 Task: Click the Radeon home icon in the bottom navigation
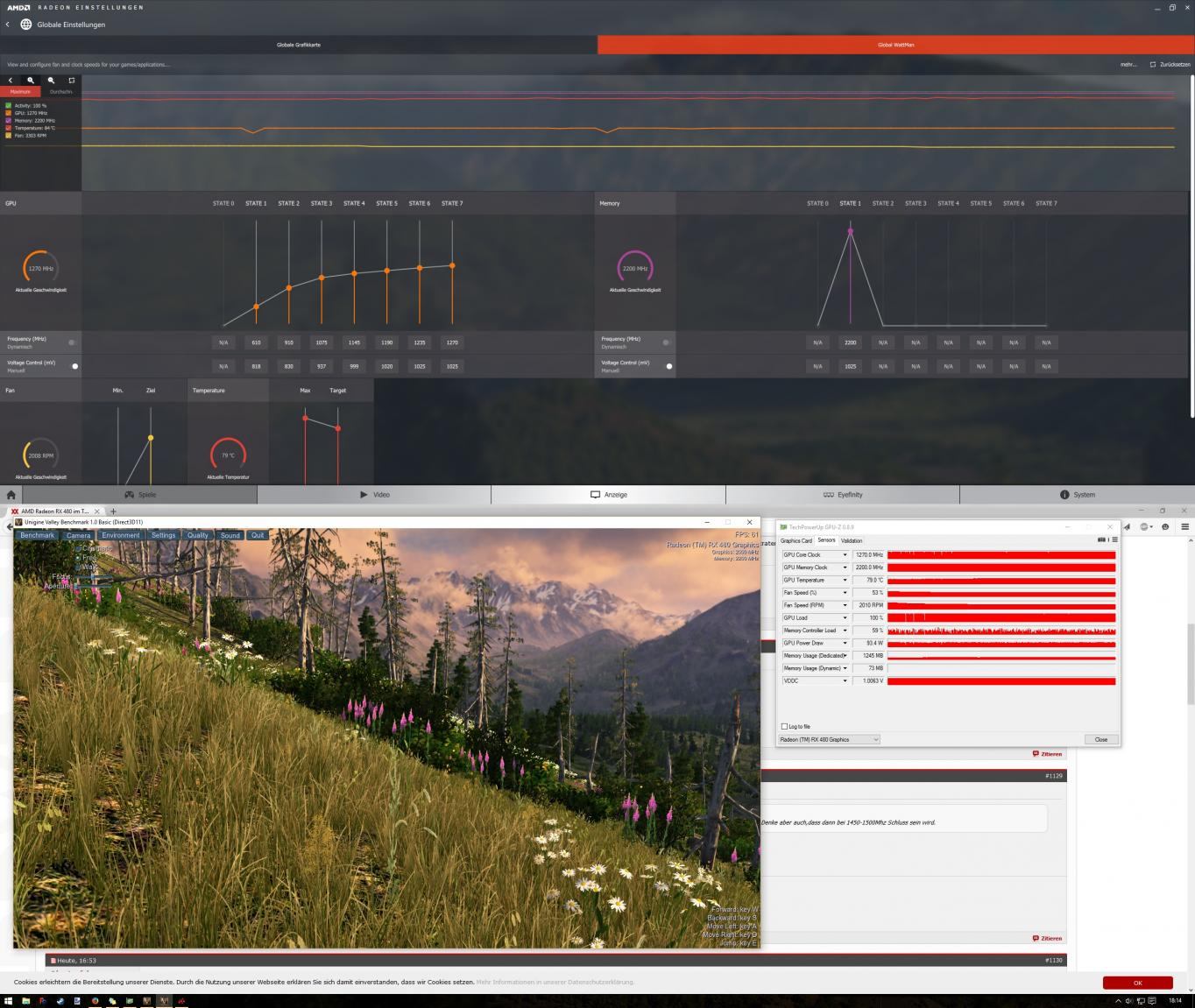11,495
